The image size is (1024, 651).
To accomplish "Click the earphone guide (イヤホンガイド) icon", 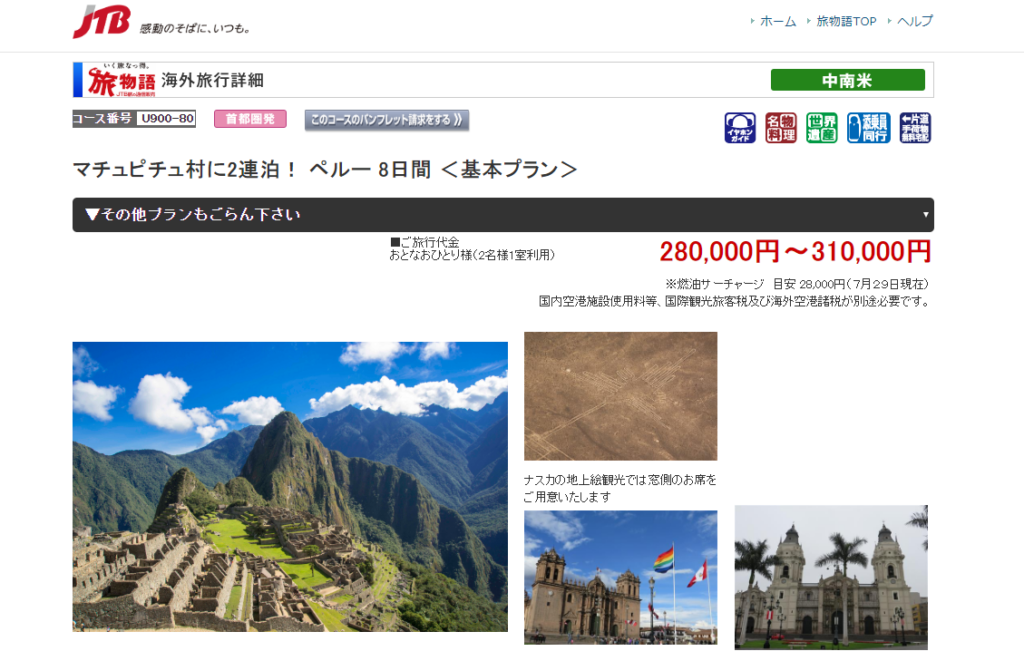I will [740, 128].
